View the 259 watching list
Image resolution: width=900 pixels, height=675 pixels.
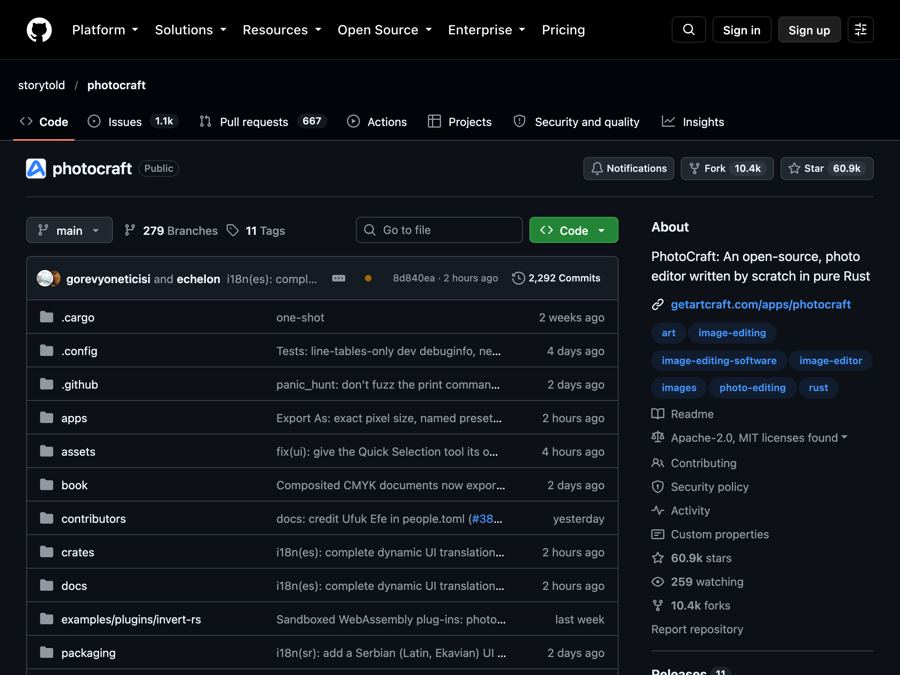[697, 582]
